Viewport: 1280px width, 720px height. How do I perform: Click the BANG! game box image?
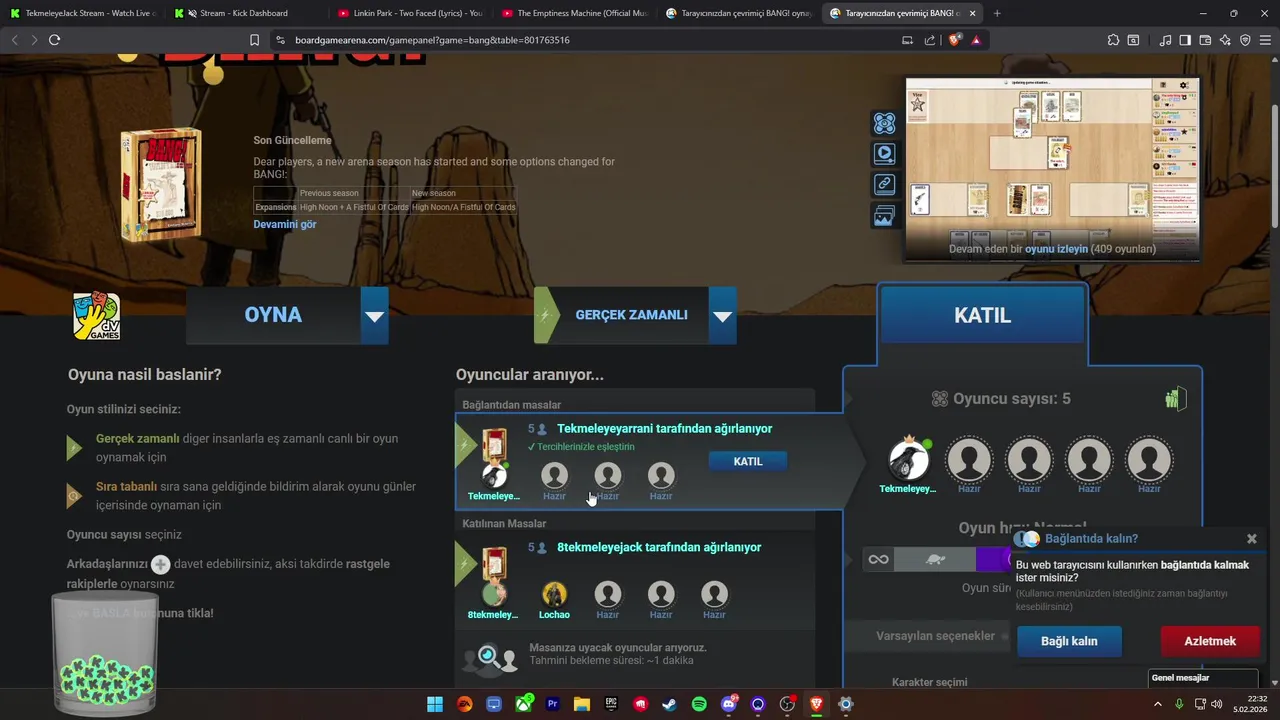tap(161, 185)
